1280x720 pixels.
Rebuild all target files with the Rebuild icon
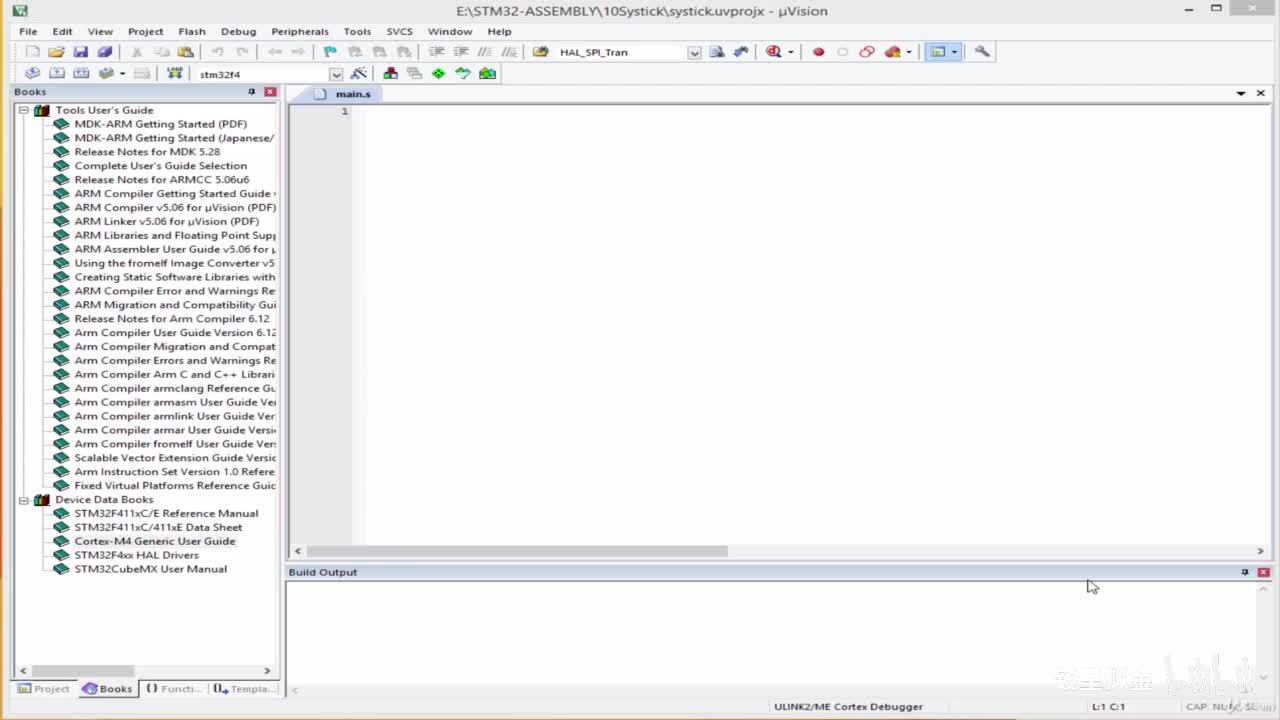coord(81,74)
